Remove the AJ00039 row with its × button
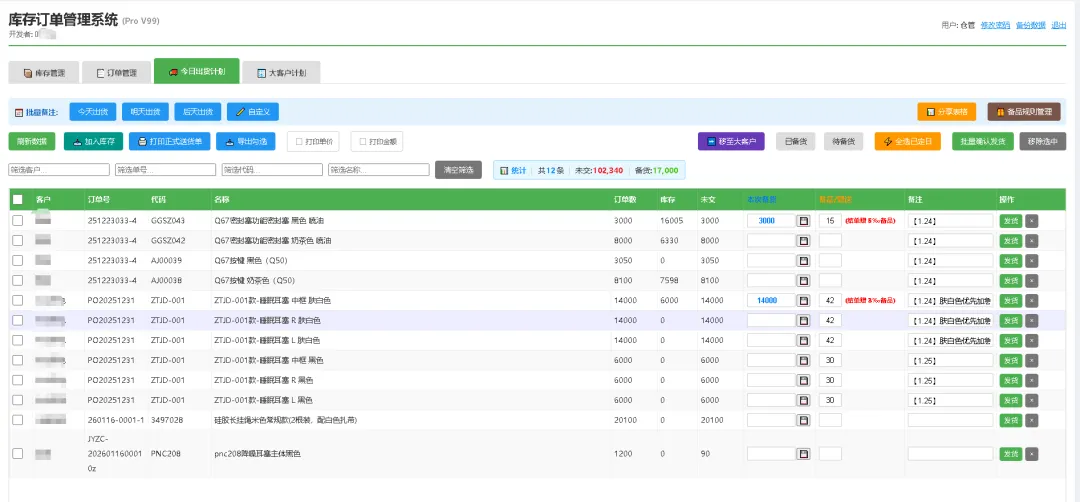The height and width of the screenshot is (502, 1080). point(1031,261)
